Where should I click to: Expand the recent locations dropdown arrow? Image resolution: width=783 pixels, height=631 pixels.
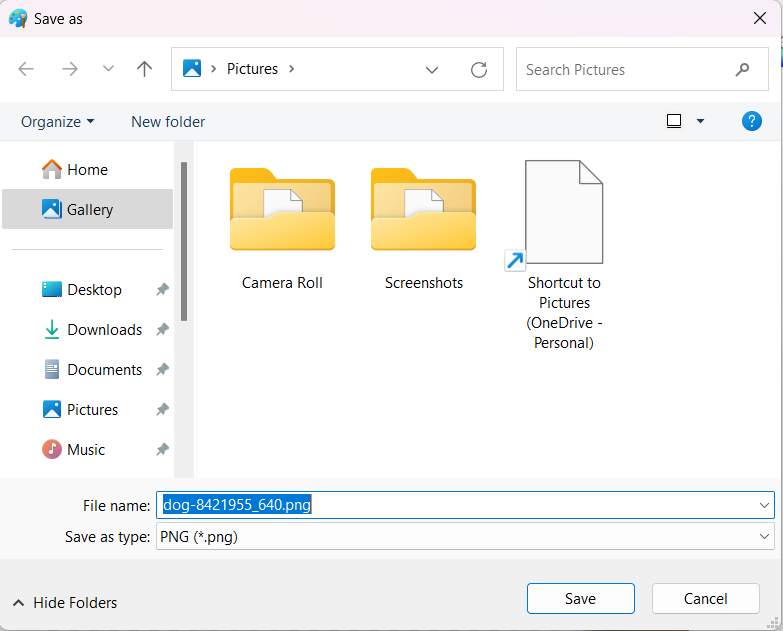(x=108, y=69)
